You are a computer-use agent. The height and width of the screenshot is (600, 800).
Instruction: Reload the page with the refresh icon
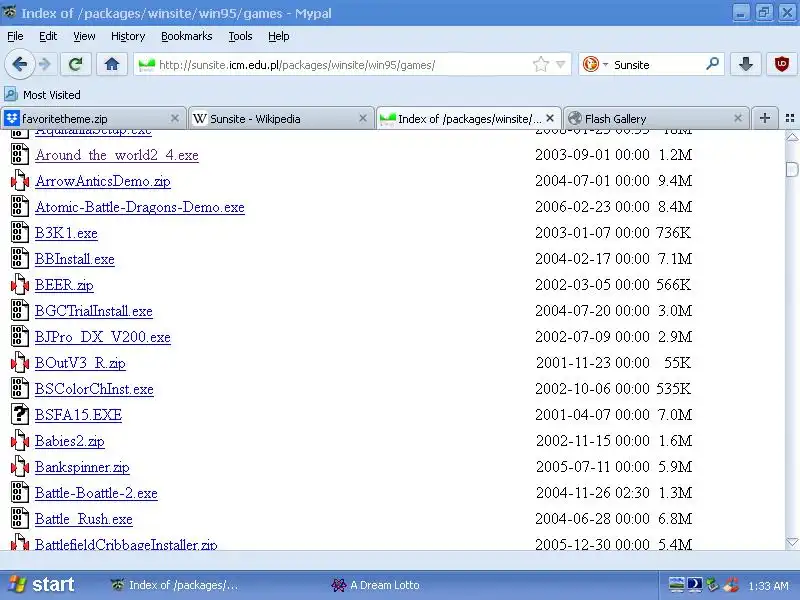76,64
